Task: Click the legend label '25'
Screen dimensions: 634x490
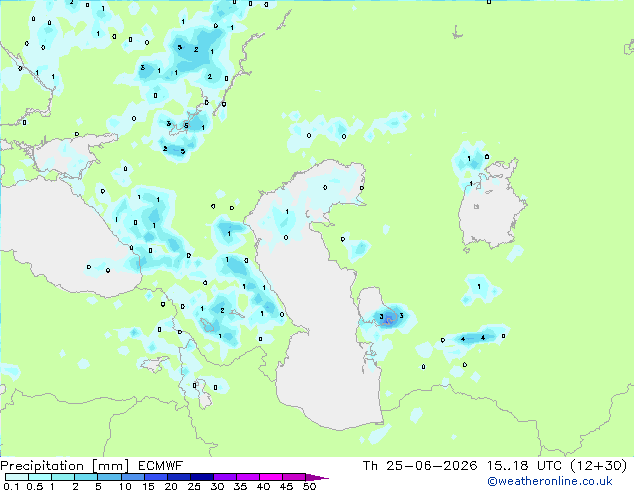Action: pyautogui.click(x=194, y=486)
